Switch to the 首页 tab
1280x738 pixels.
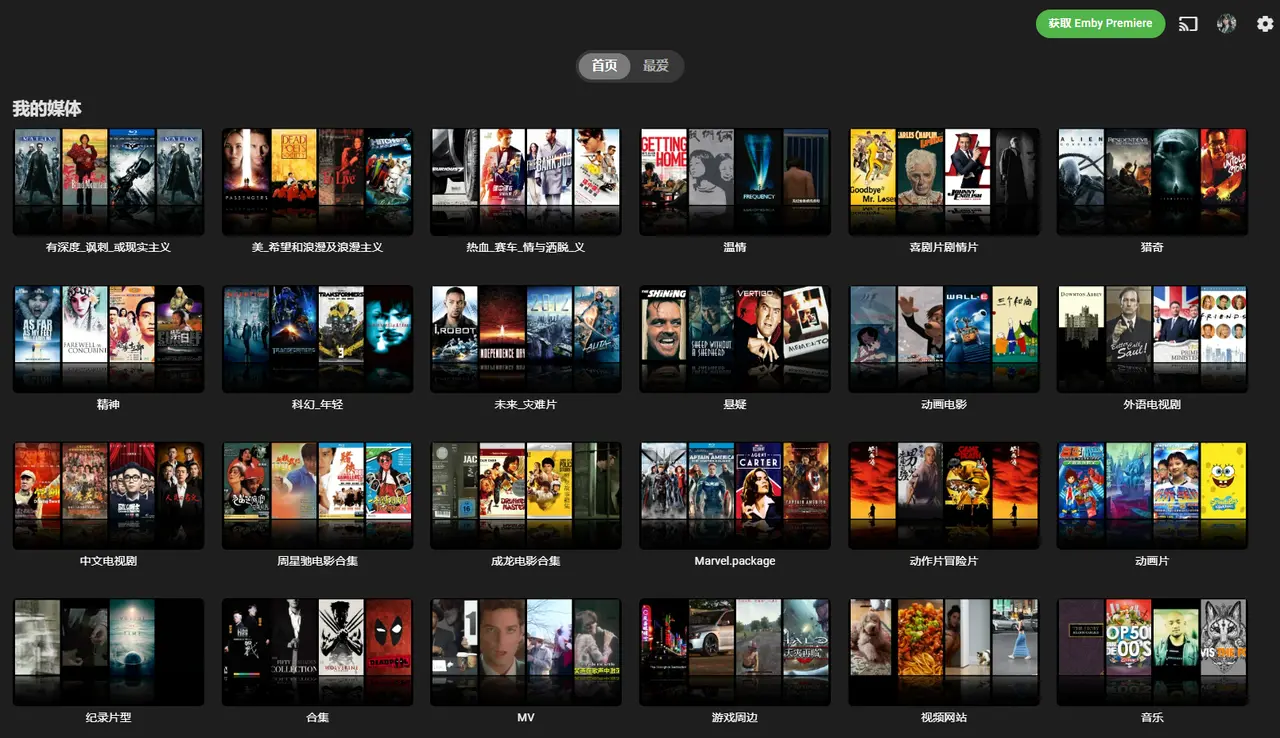click(x=604, y=66)
